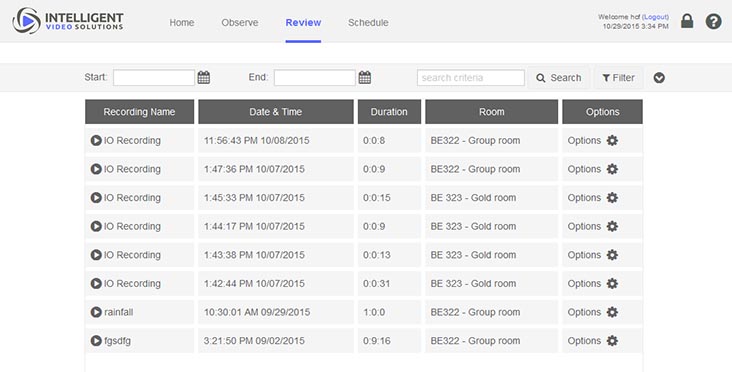732x372 pixels.
Task: Click the search criteria text box
Action: 471,77
